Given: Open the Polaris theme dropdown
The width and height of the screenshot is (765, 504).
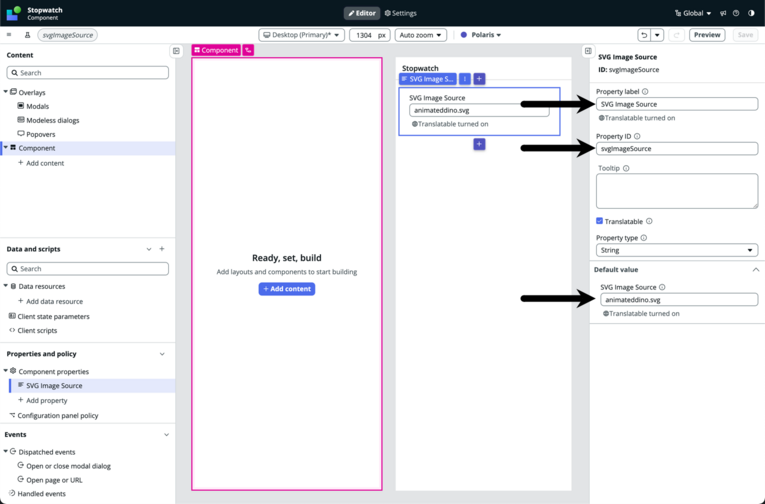Looking at the screenshot, I should tap(481, 35).
